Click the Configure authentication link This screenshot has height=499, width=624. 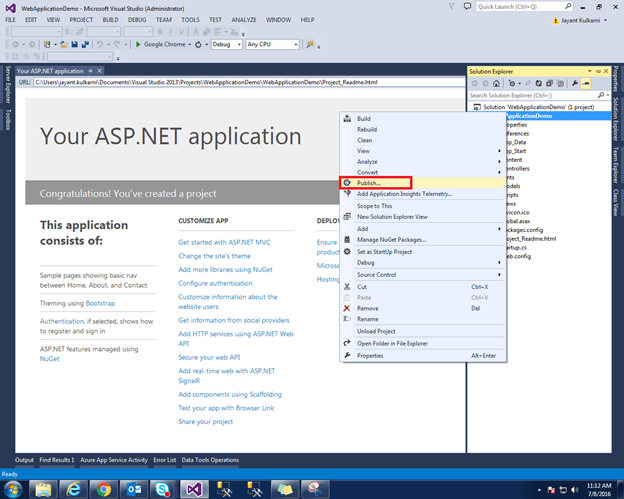[x=215, y=283]
